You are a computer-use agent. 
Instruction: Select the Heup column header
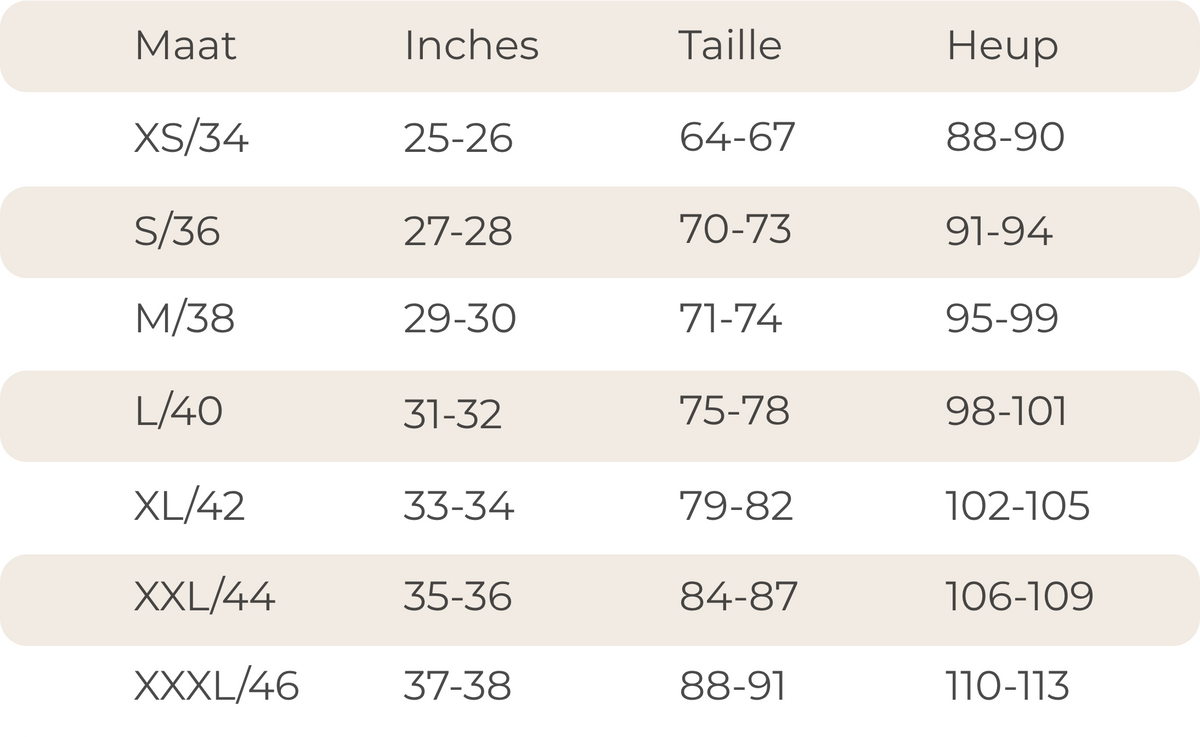pyautogui.click(x=1002, y=48)
